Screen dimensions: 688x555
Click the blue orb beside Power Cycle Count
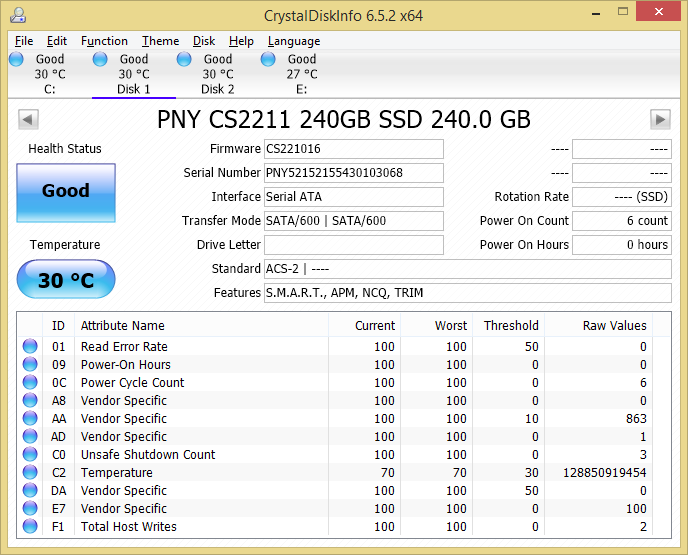[30, 383]
